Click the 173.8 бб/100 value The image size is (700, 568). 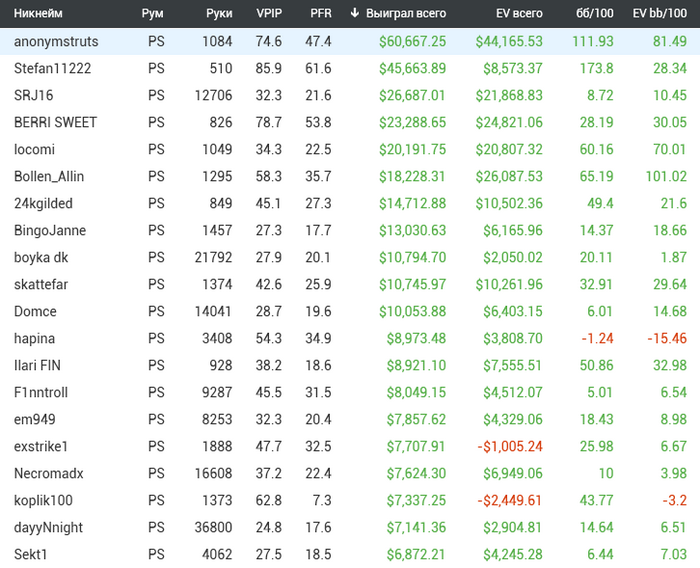(x=597, y=68)
